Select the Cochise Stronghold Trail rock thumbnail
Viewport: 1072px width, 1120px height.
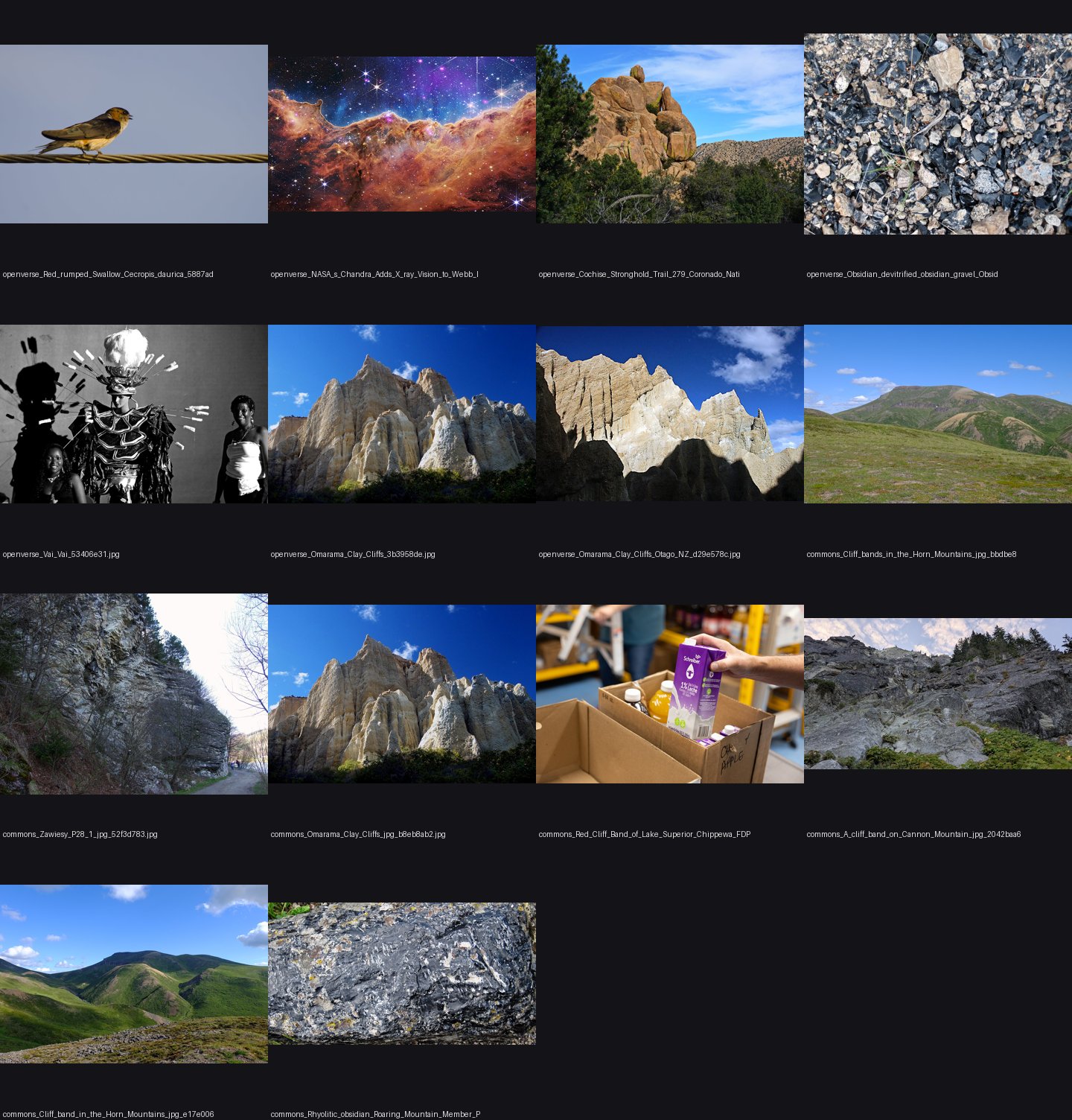[670, 134]
